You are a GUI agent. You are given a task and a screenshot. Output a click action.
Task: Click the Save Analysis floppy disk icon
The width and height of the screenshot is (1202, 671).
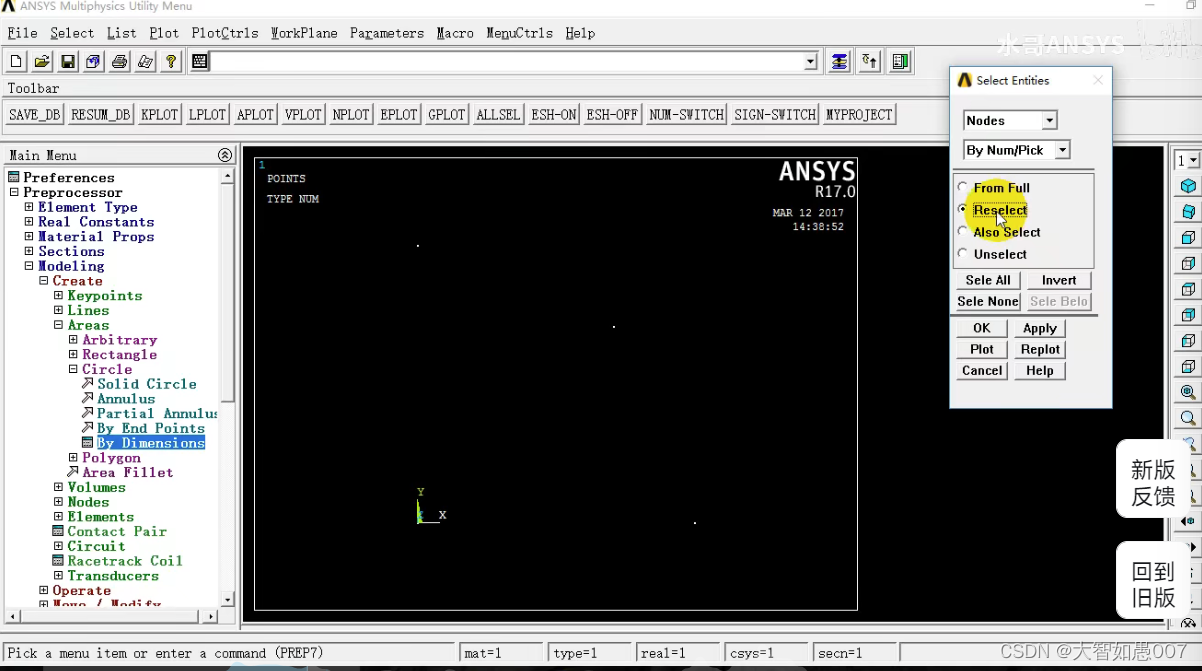[x=68, y=62]
